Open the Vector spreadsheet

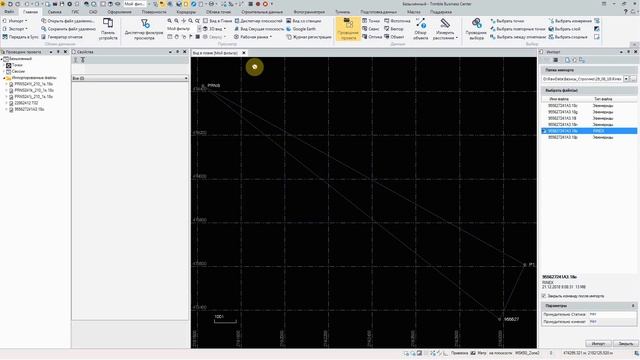[394, 29]
